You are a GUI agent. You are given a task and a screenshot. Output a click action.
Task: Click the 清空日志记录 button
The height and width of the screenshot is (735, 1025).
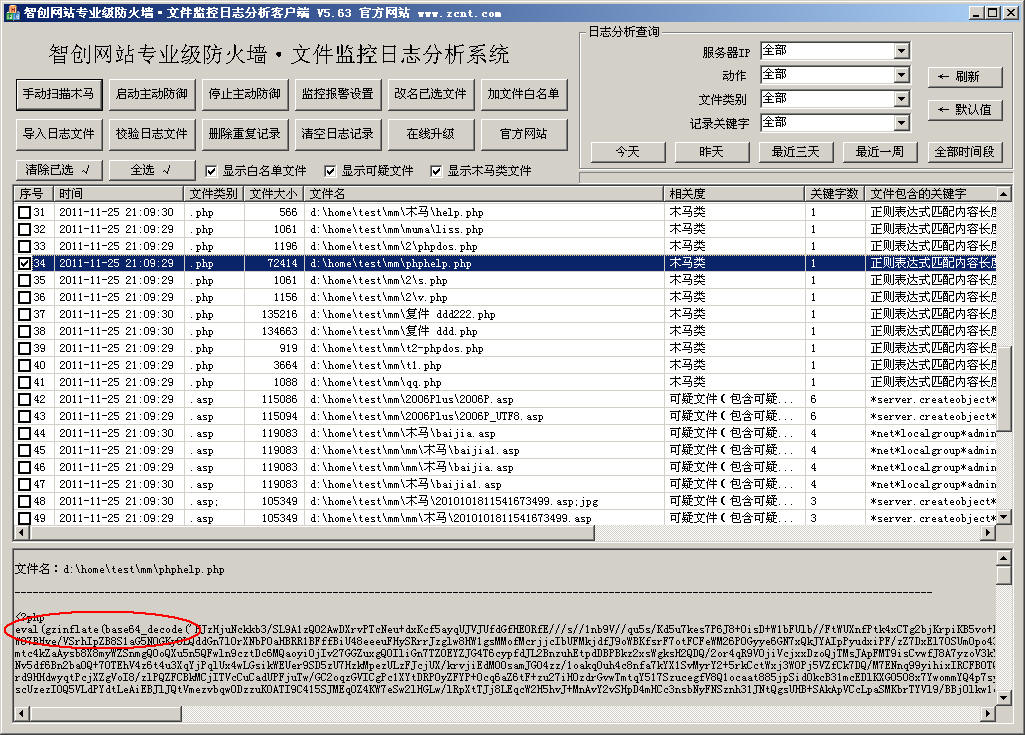click(x=337, y=133)
